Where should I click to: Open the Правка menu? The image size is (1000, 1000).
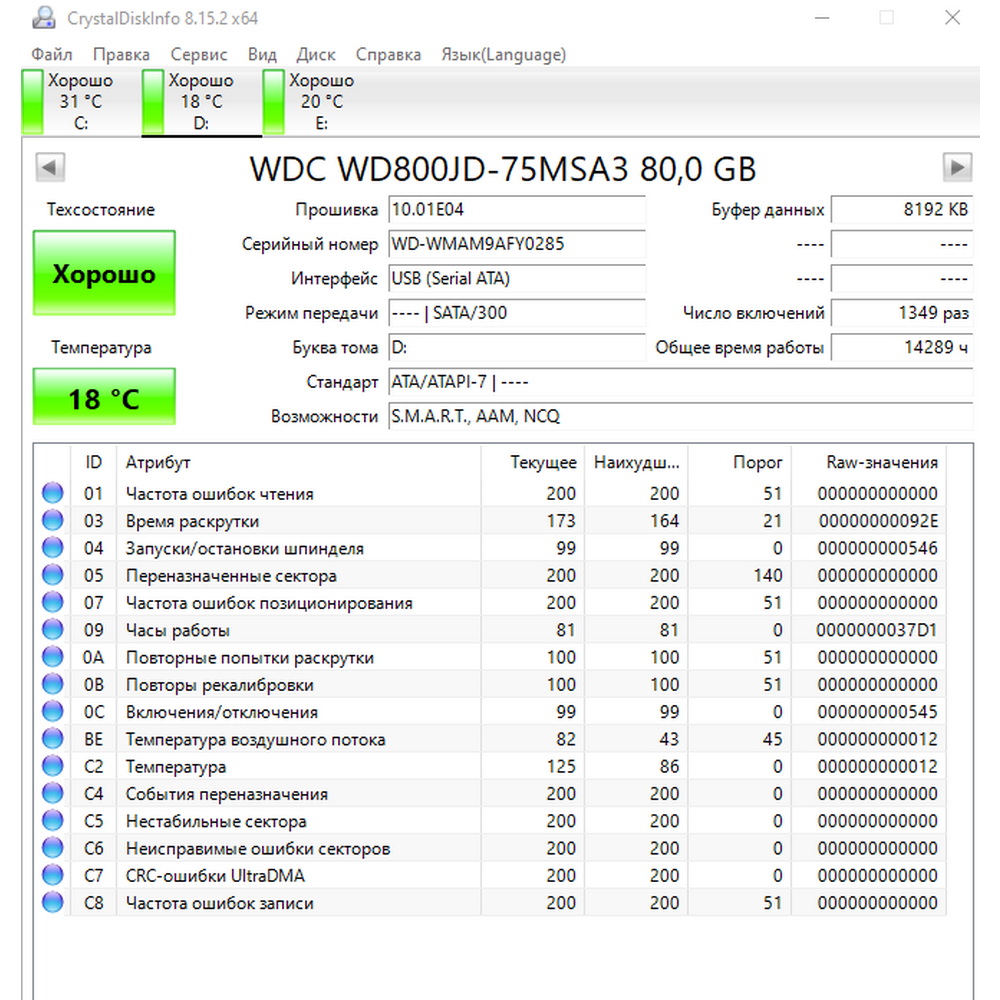click(x=121, y=55)
